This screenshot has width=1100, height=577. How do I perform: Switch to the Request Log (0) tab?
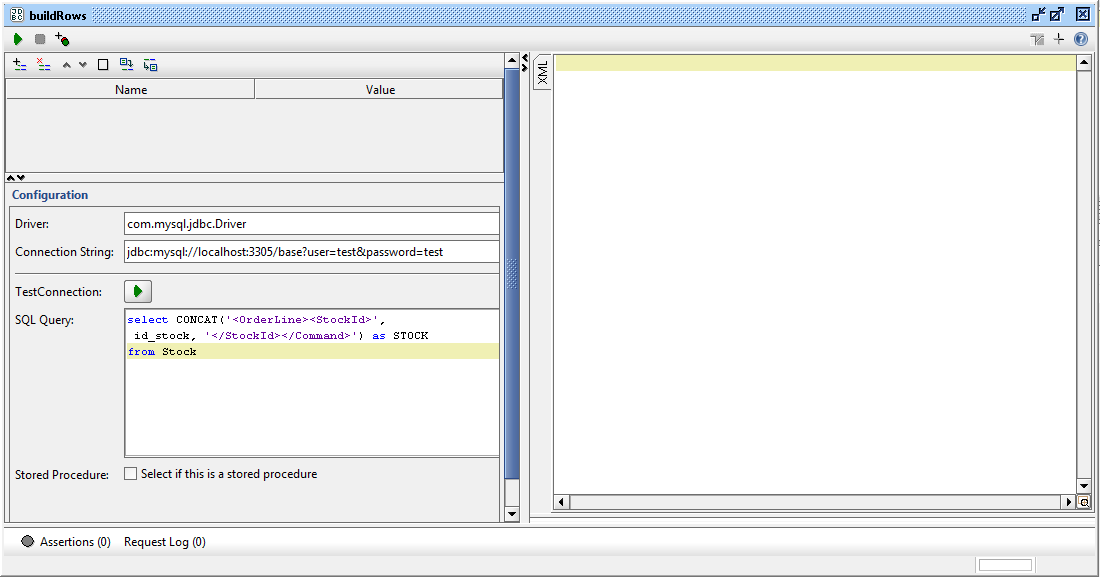pos(164,542)
